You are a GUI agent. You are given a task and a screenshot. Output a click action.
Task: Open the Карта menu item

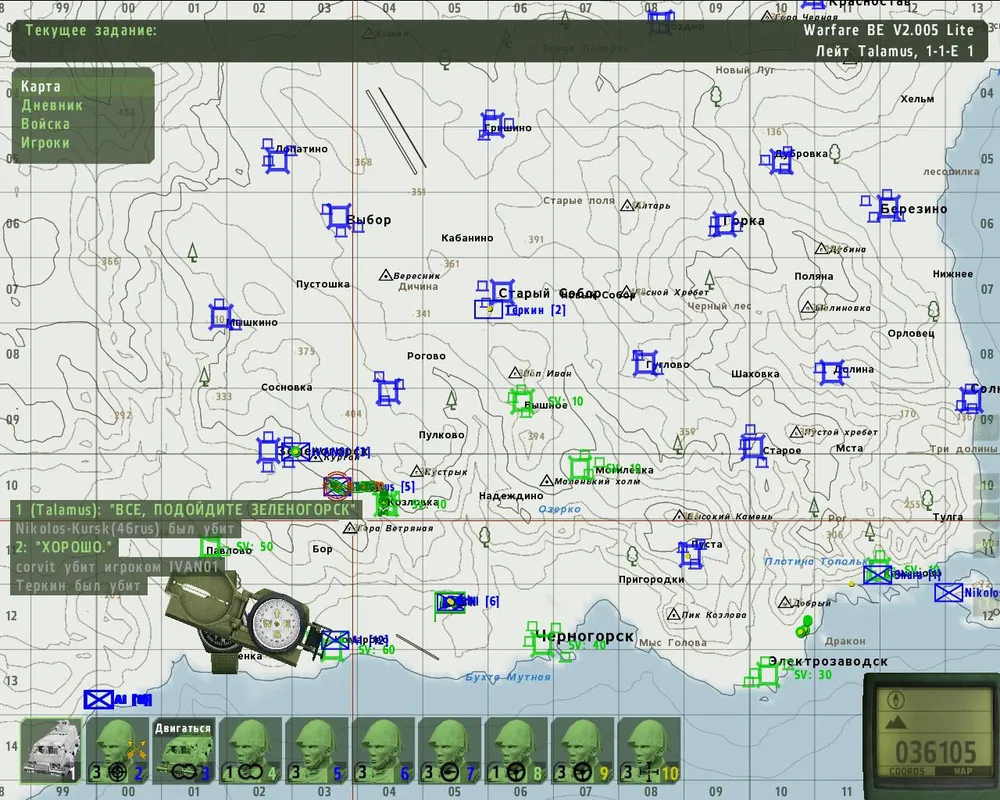[41, 87]
